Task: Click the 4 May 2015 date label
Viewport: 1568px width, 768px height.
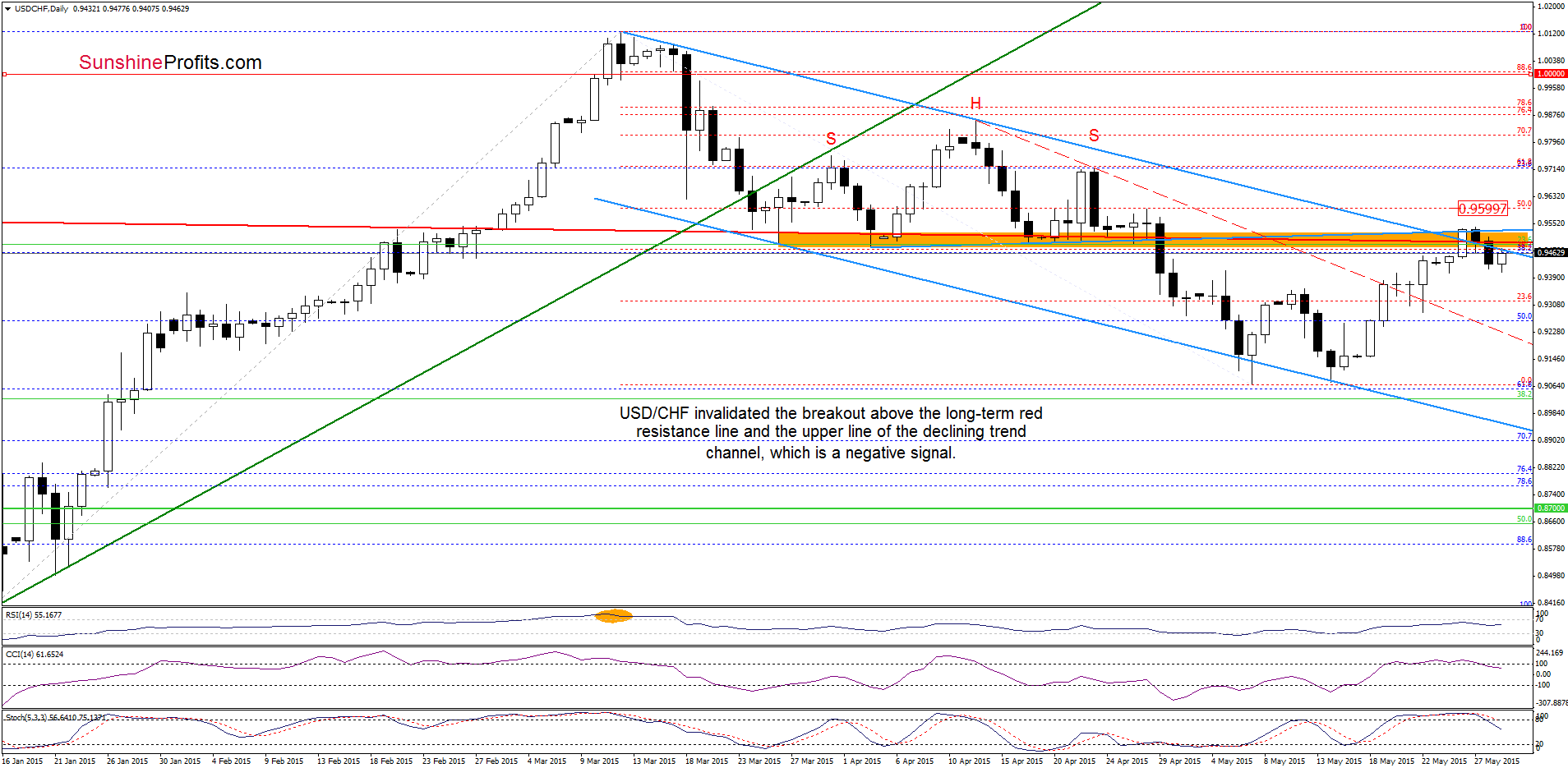Action: (1232, 761)
